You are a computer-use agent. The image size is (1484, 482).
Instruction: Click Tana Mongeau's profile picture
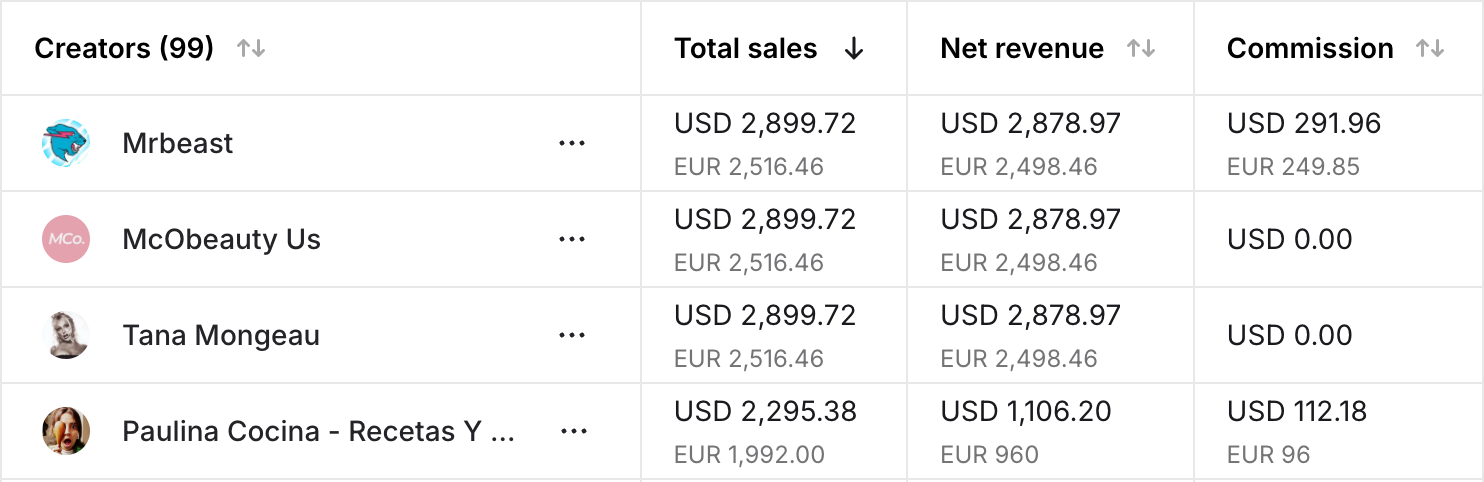click(66, 335)
